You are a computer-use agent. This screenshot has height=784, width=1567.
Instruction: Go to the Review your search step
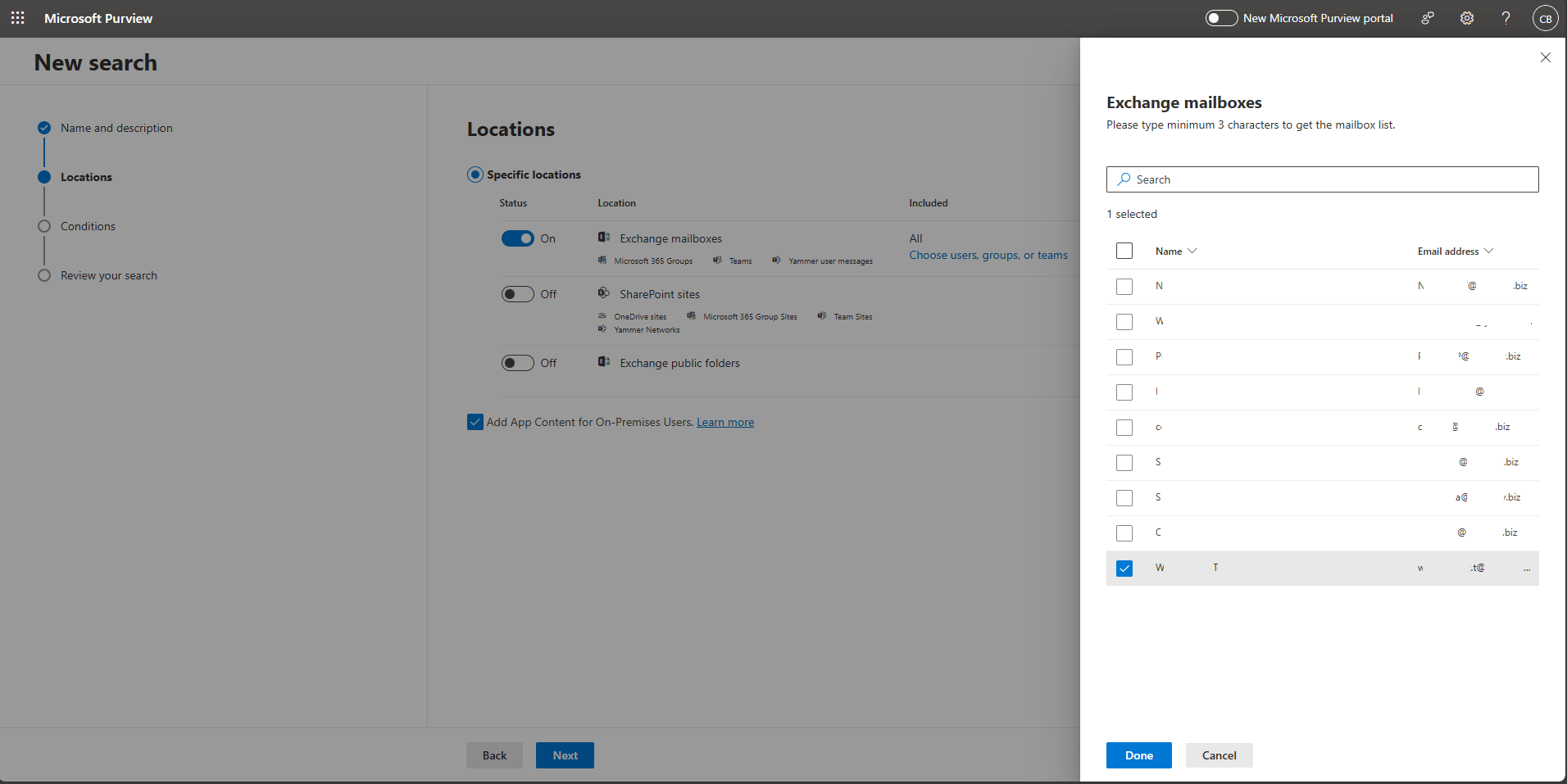pos(109,275)
